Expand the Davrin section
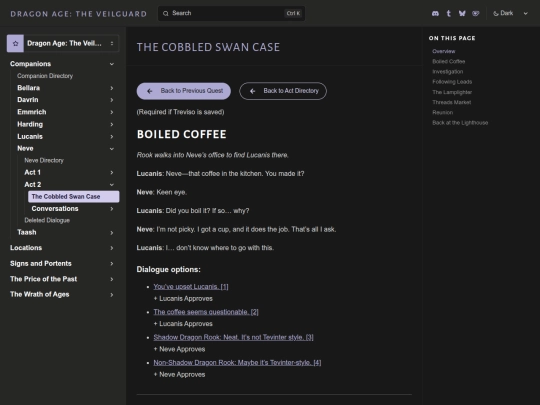This screenshot has height=405, width=540. pyautogui.click(x=65, y=100)
